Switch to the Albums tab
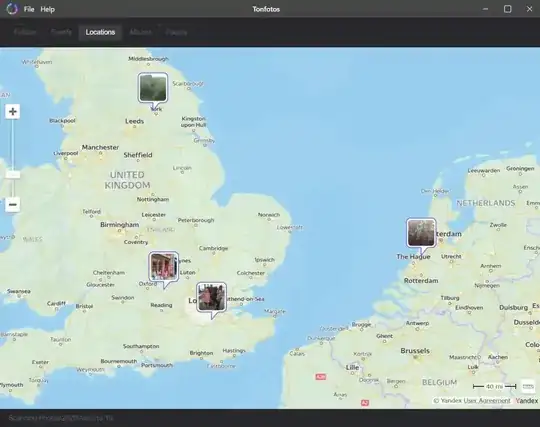 [141, 32]
